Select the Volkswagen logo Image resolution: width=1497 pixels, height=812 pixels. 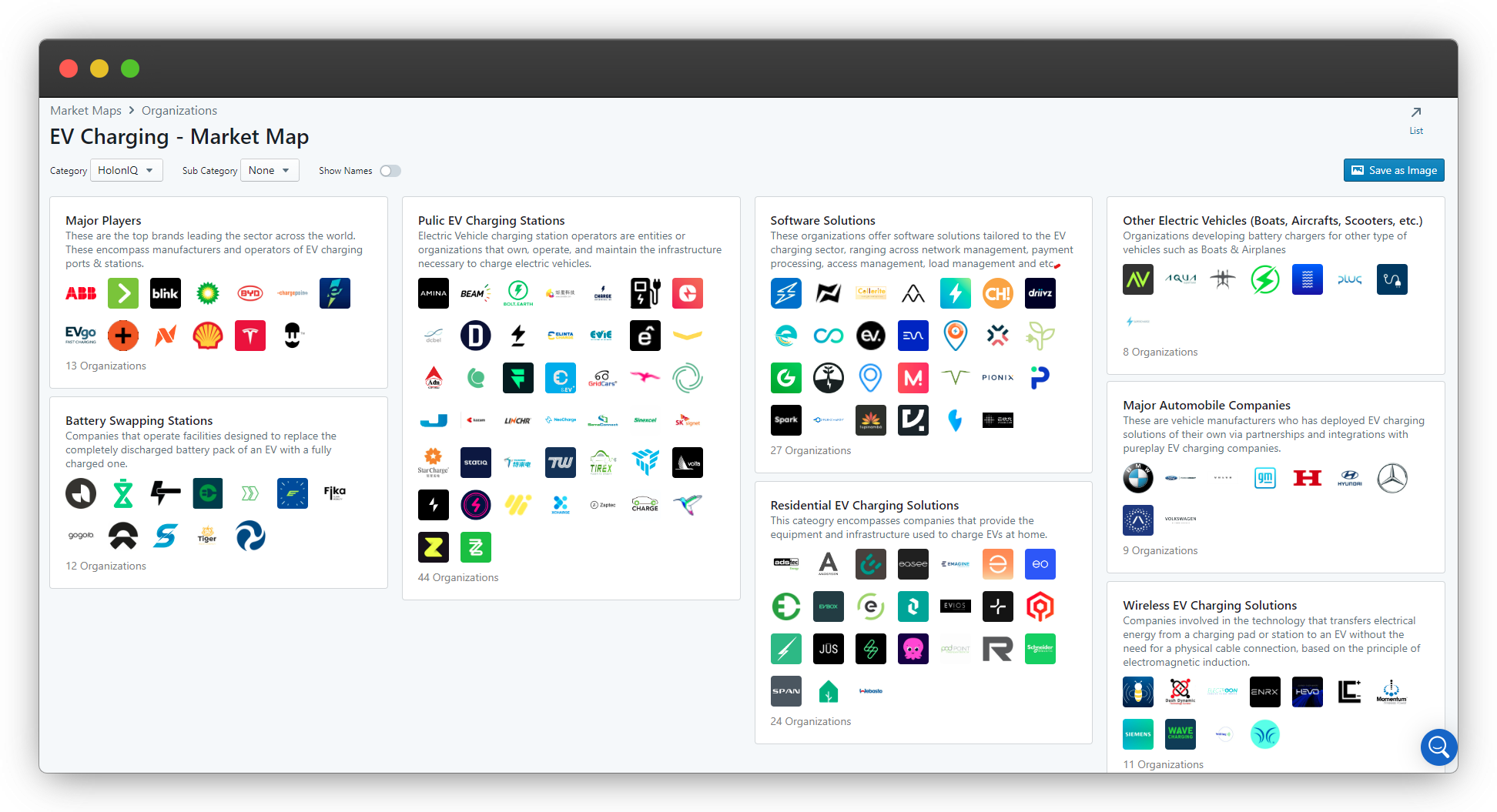[x=1181, y=520]
